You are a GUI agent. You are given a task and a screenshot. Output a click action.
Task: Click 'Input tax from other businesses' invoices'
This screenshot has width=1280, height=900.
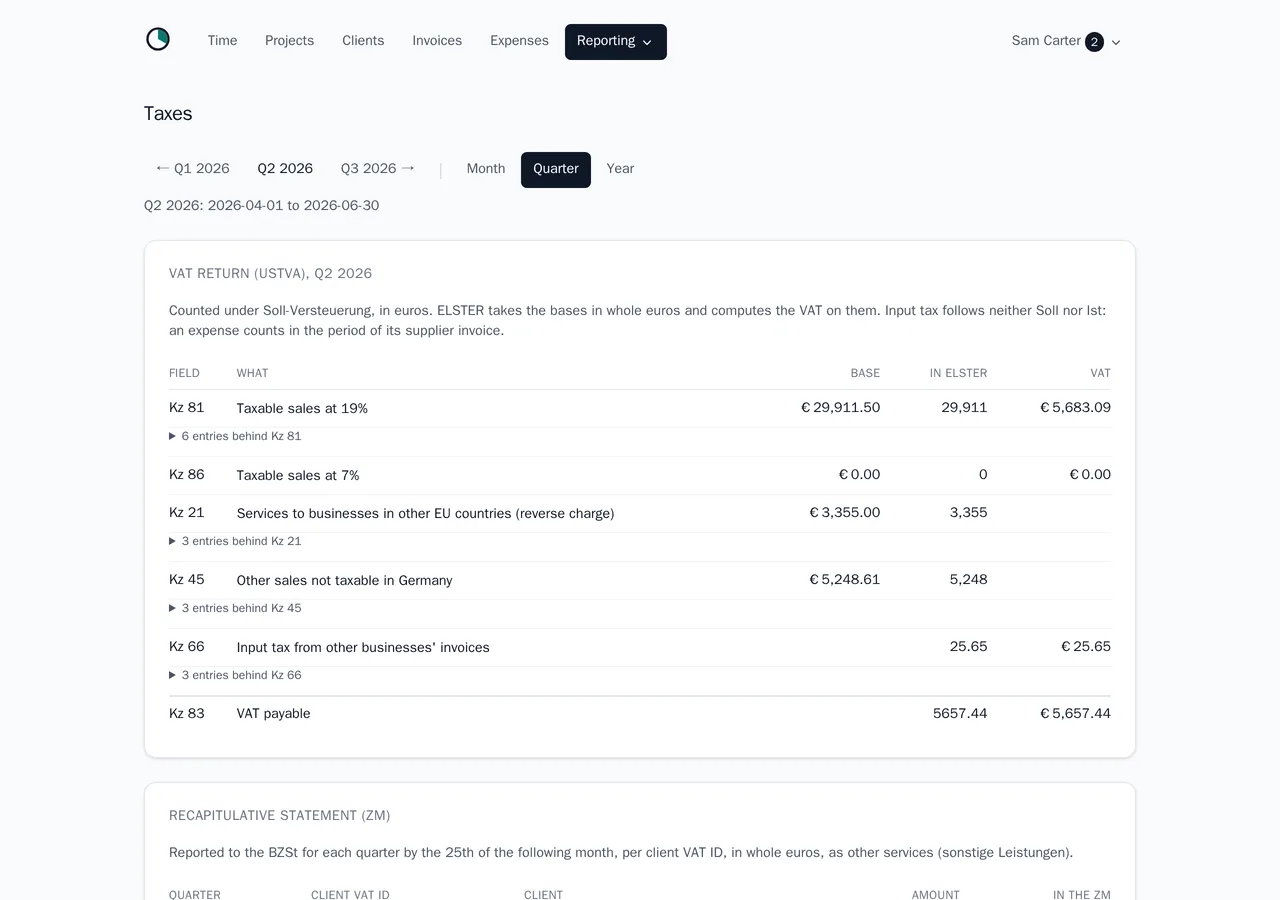coord(363,648)
